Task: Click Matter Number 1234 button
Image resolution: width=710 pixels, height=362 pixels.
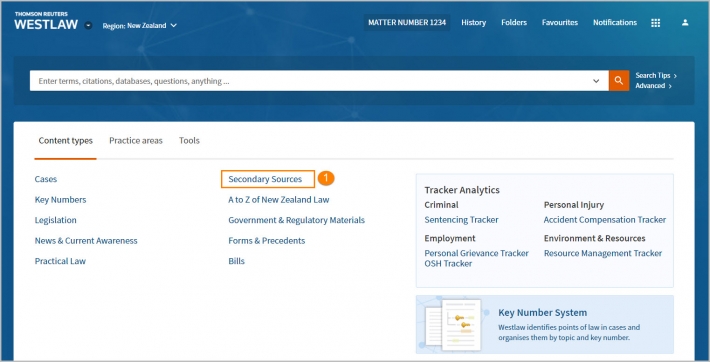Action: pos(407,22)
